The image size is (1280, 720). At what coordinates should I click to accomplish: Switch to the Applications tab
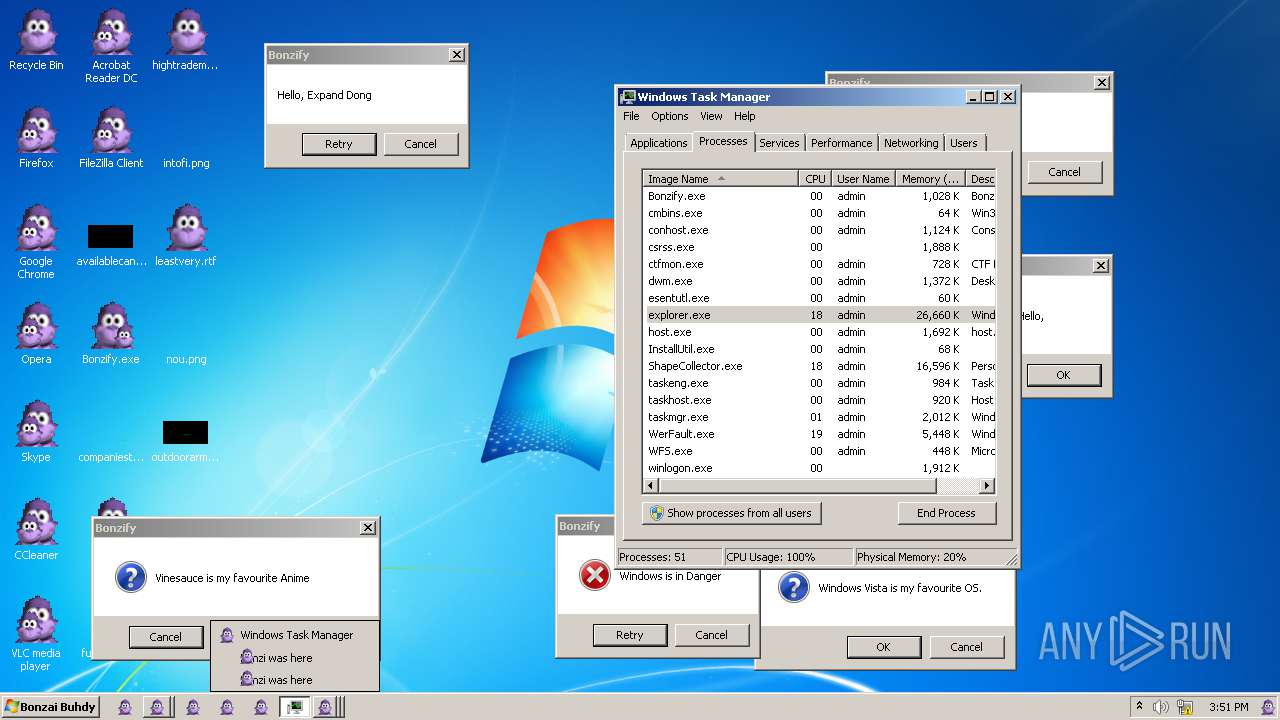tap(658, 143)
